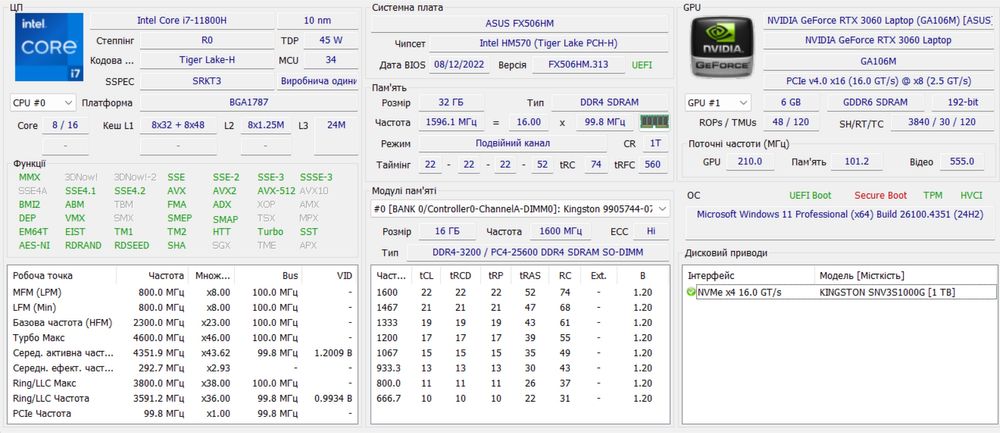
Task: Click the Intel Core i7-11800H name field
Action: tap(182, 20)
